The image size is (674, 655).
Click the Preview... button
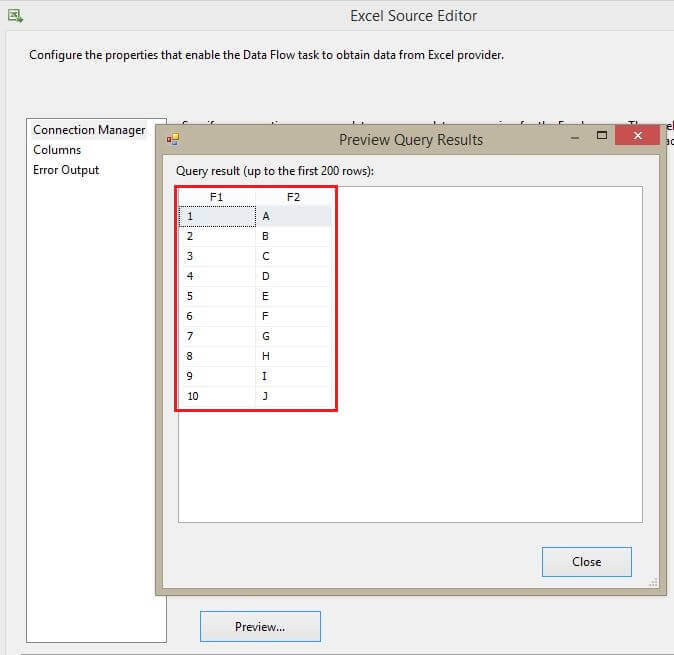click(x=260, y=627)
